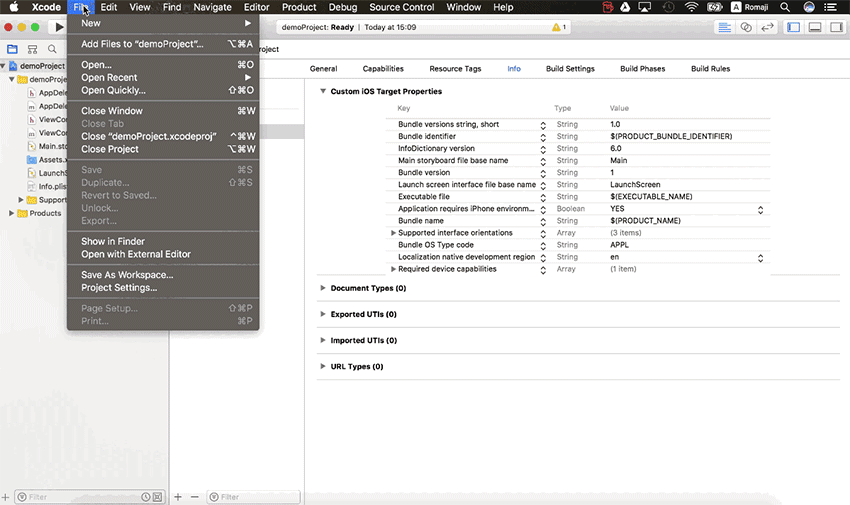Run the project with the play button
This screenshot has height=505, width=850.
click(x=59, y=27)
